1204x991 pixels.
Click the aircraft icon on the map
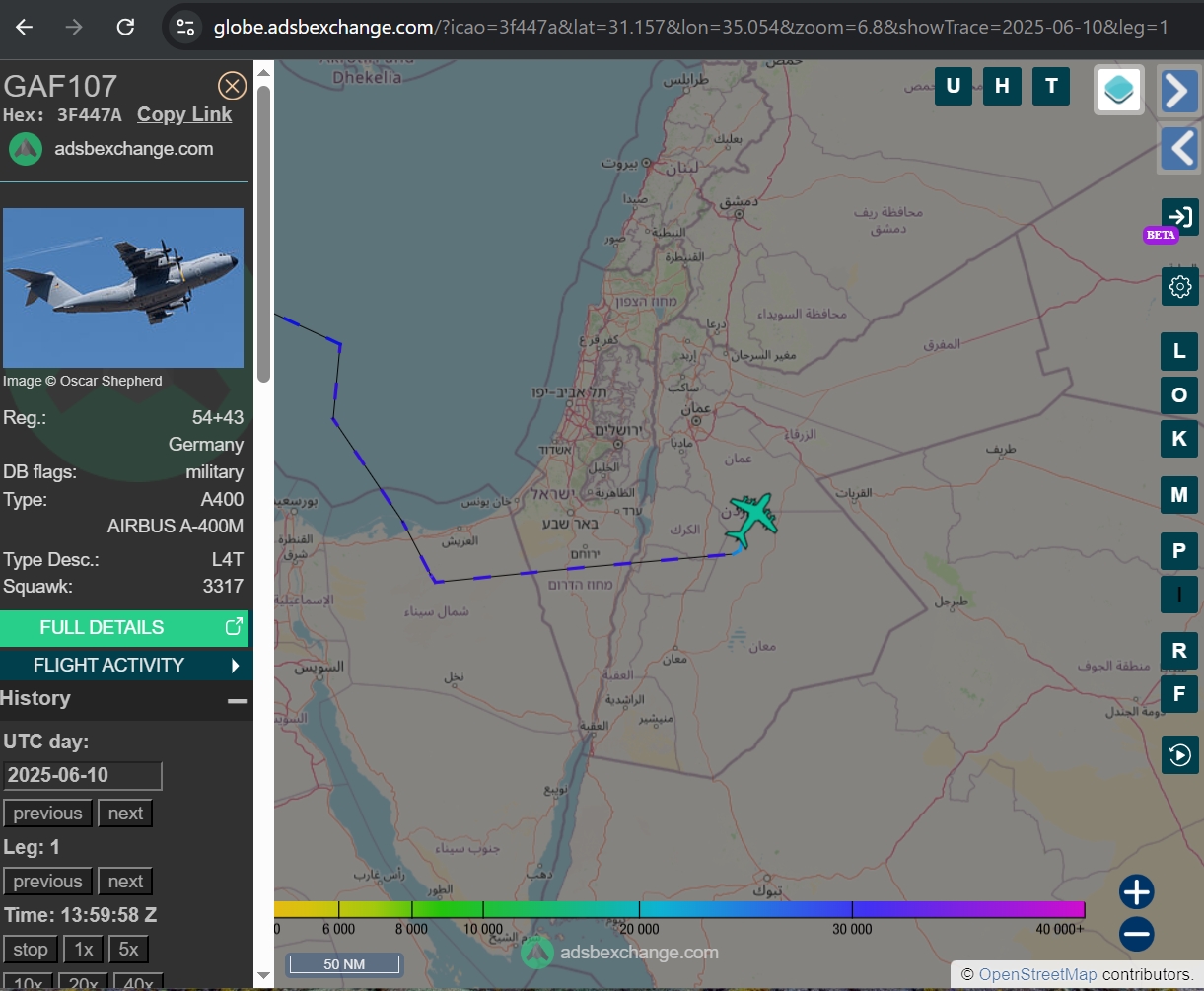(x=752, y=520)
